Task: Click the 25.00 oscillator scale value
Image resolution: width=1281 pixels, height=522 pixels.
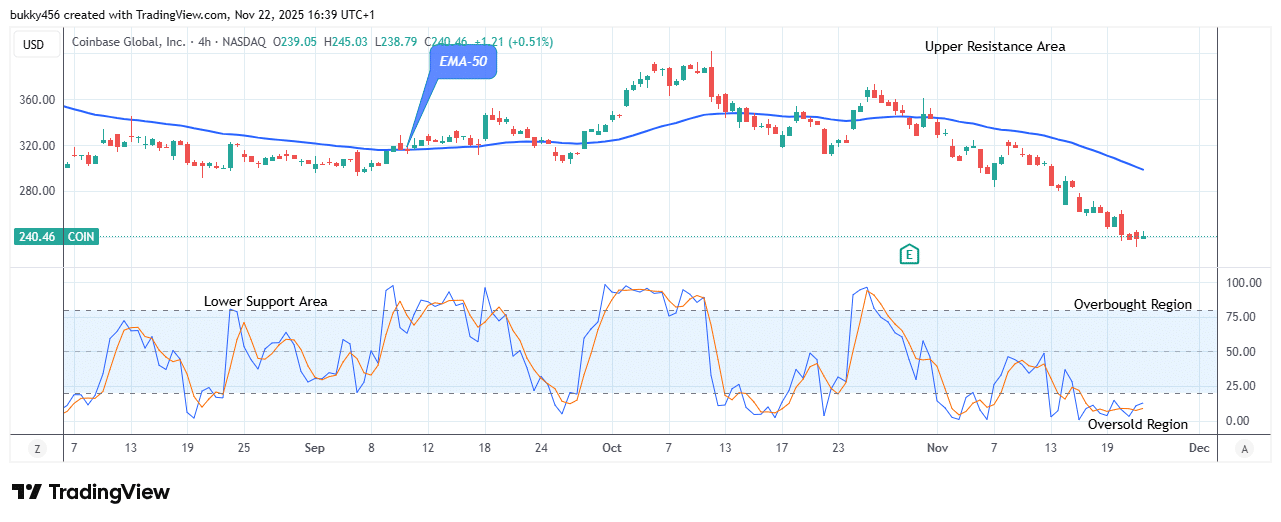Action: point(1243,386)
